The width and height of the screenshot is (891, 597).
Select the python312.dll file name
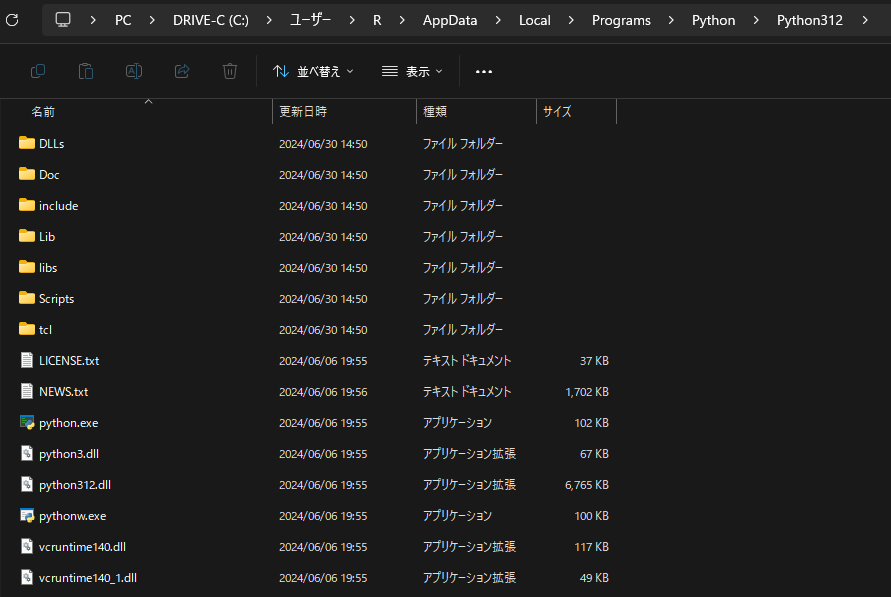coord(75,485)
